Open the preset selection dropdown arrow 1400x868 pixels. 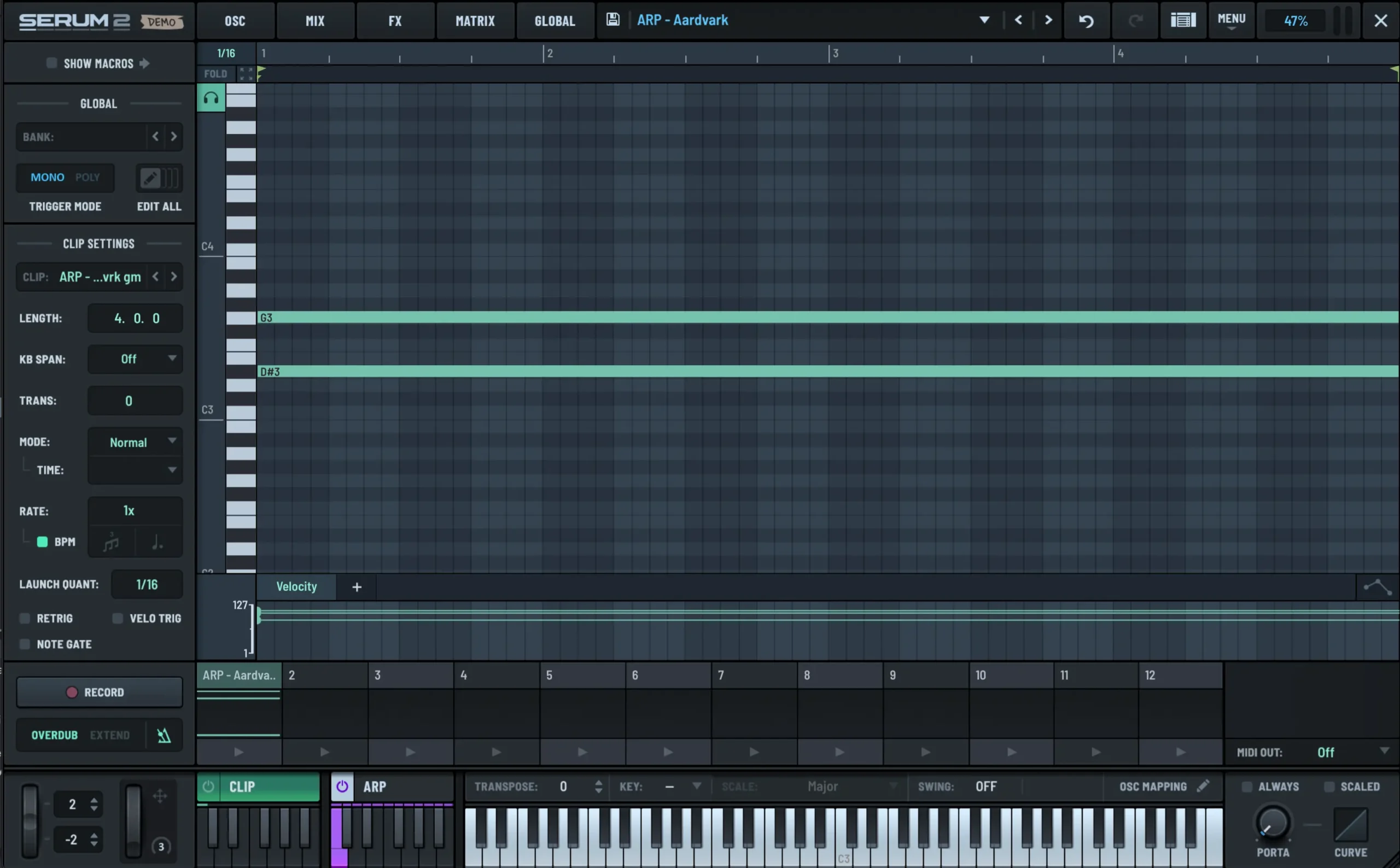point(984,20)
